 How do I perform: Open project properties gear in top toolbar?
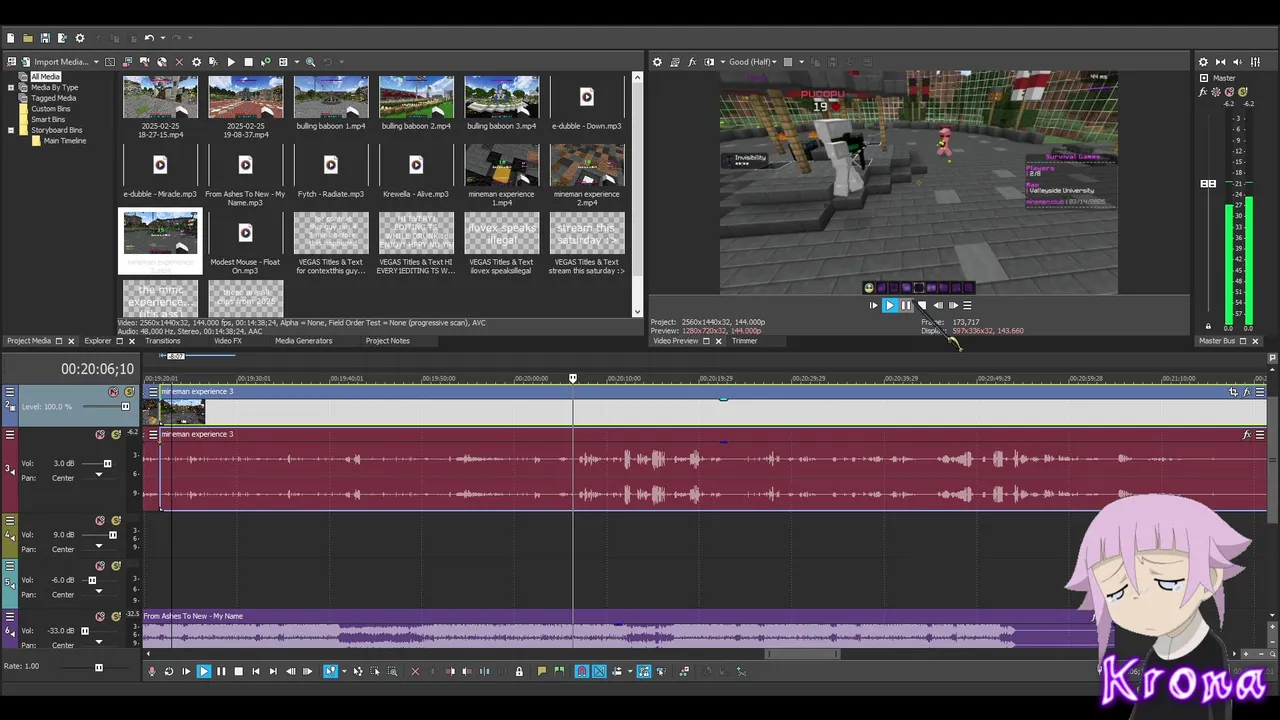[x=80, y=38]
